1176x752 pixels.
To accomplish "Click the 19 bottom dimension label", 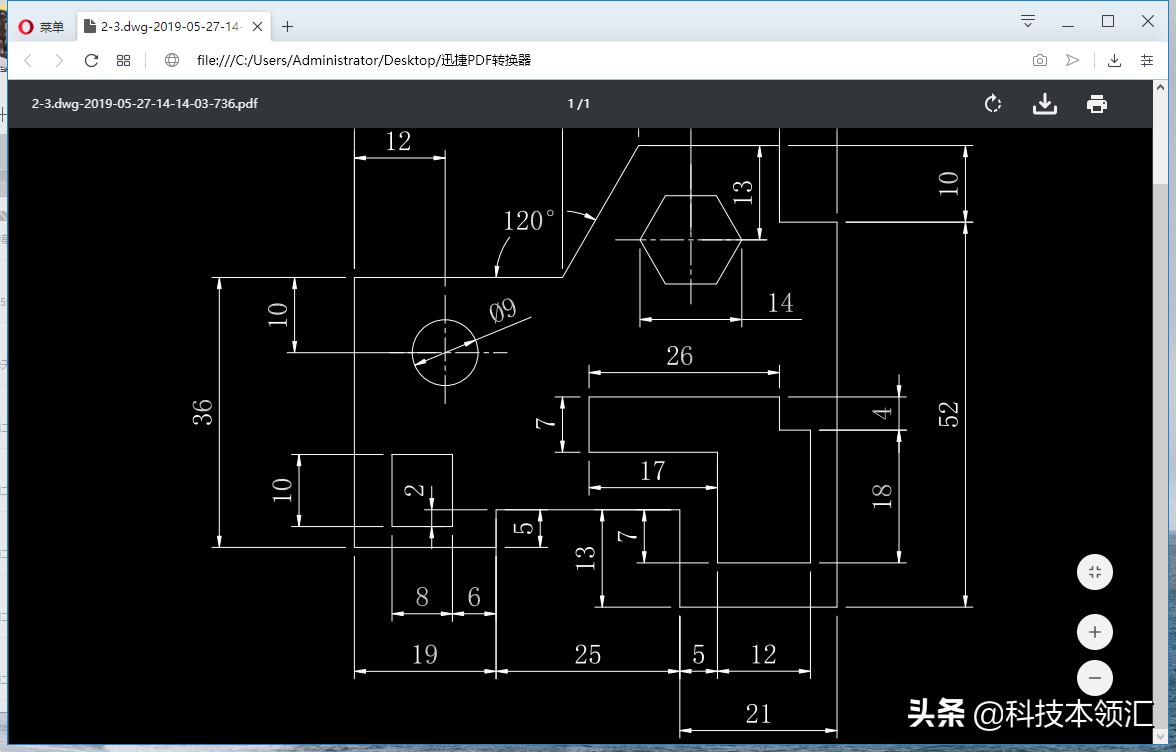I will tap(424, 655).
